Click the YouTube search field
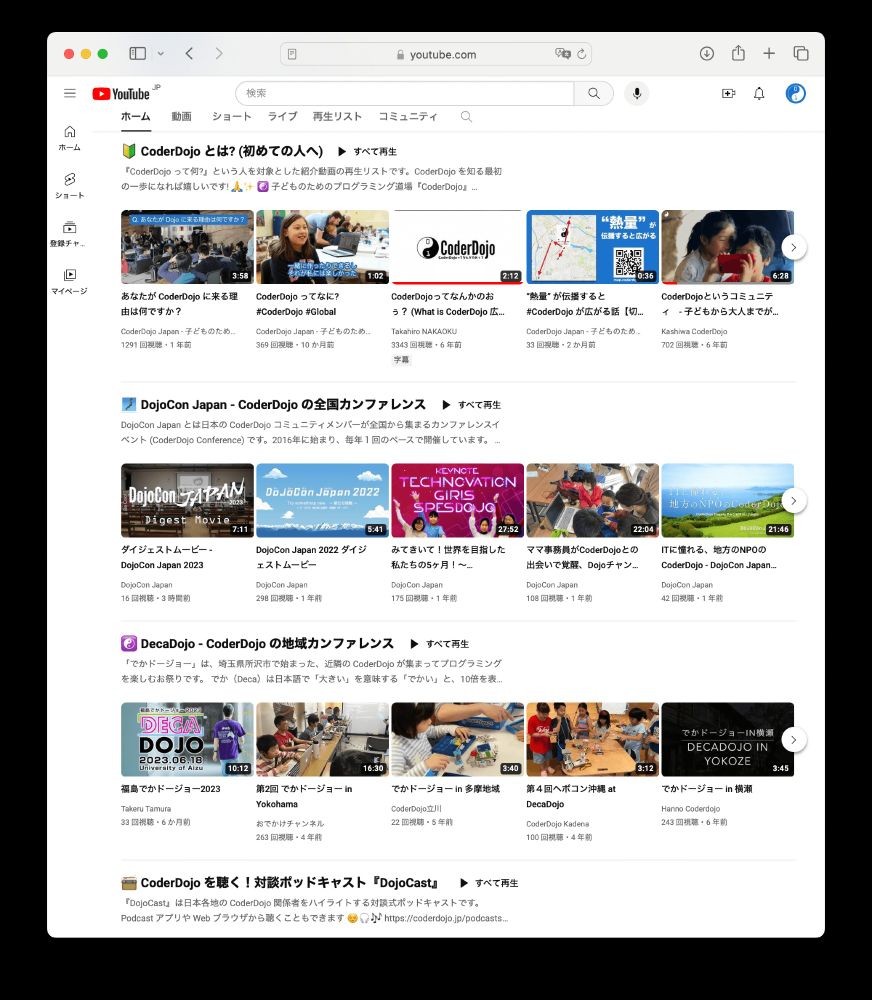 [x=404, y=93]
